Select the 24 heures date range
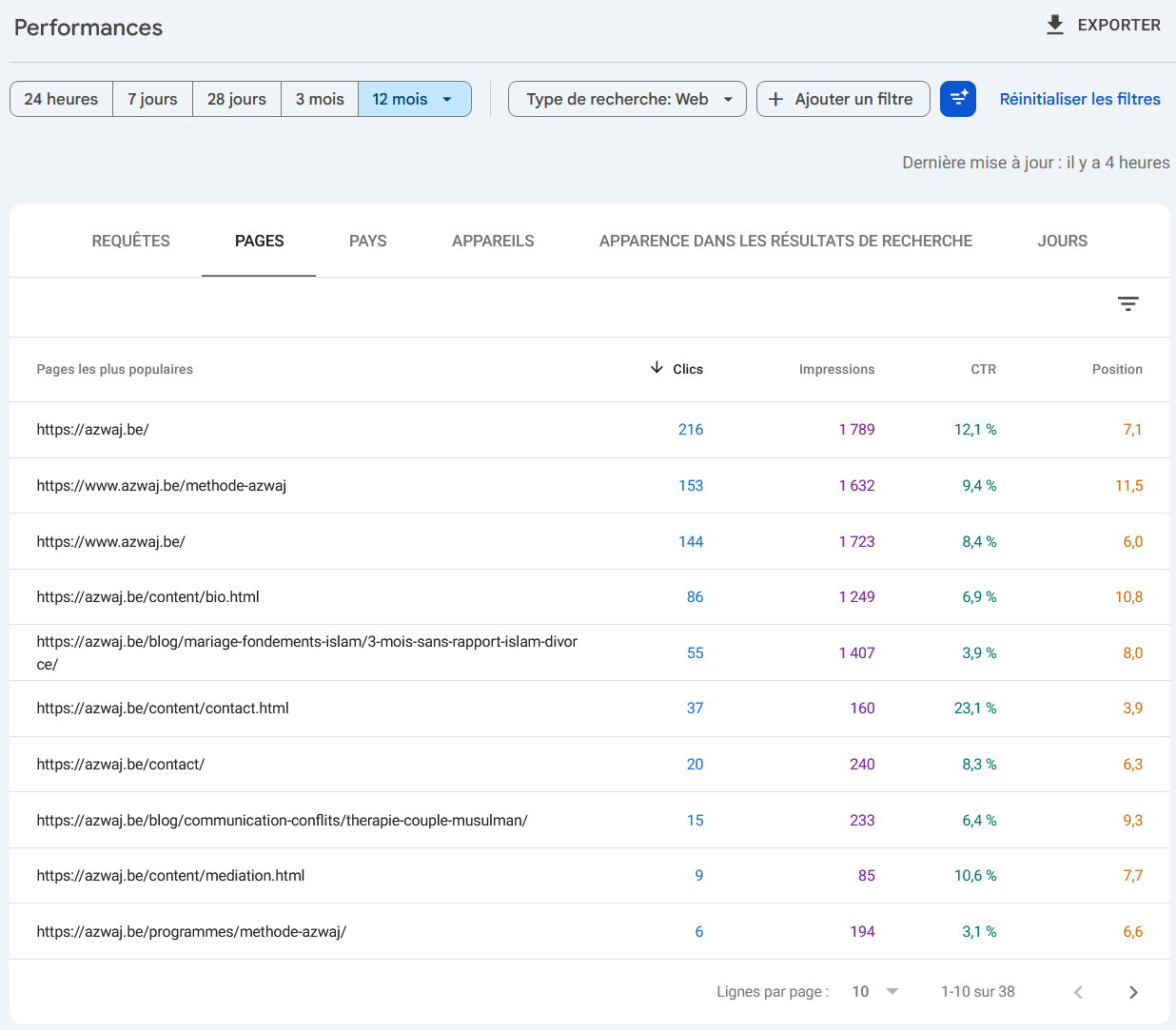 tap(61, 99)
